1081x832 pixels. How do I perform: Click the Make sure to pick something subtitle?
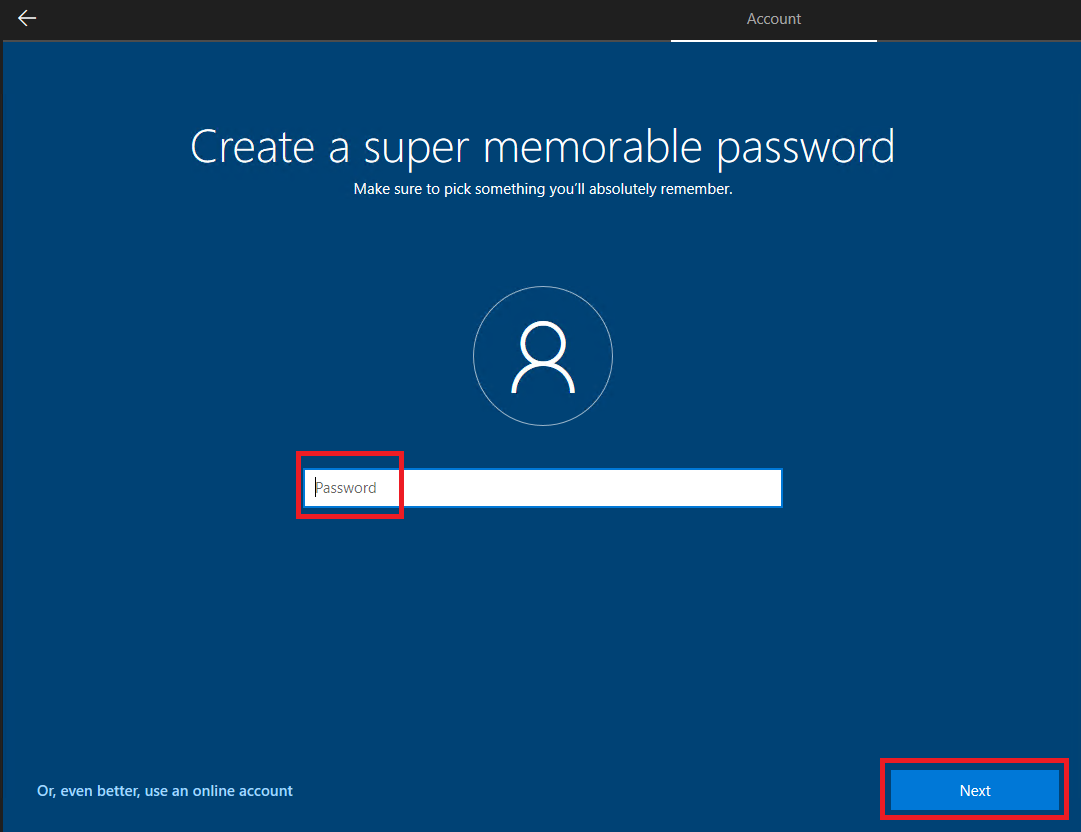[542, 189]
